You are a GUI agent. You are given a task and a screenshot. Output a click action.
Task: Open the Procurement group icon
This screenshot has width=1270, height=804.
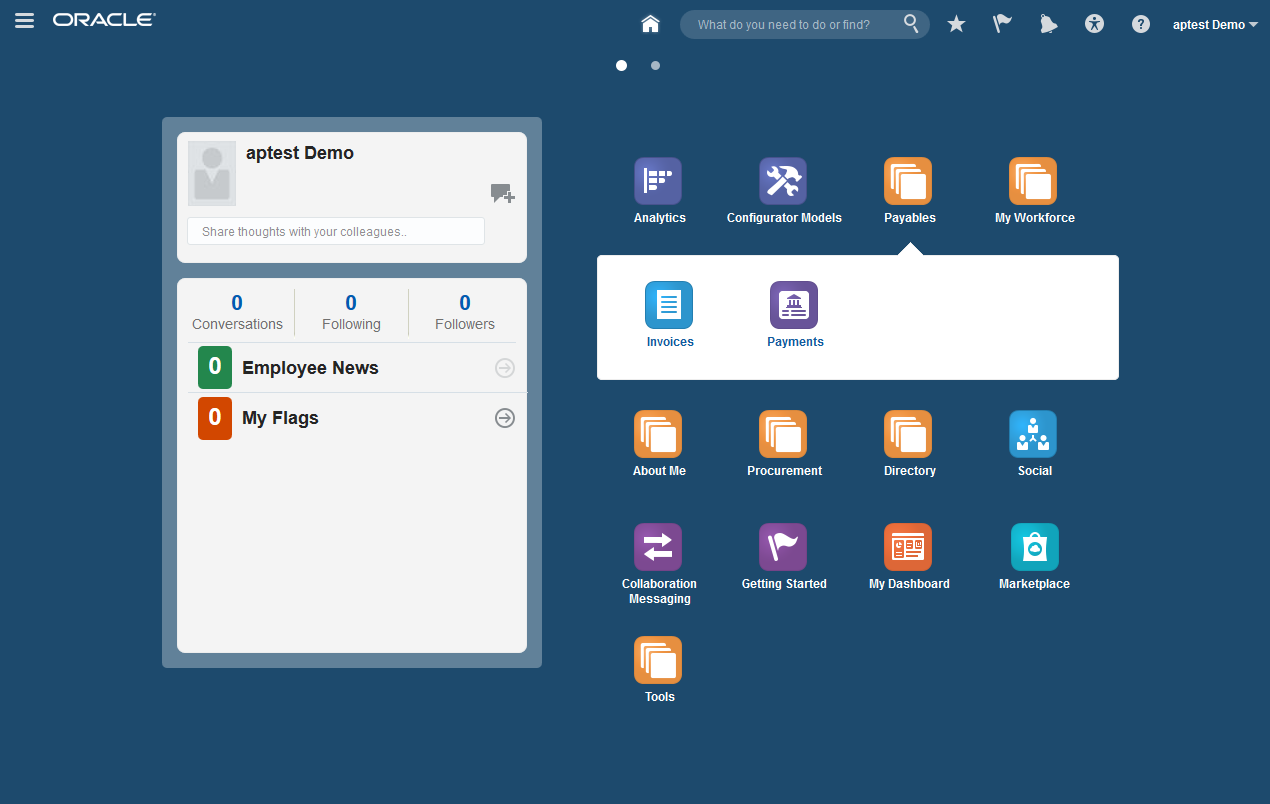783,434
